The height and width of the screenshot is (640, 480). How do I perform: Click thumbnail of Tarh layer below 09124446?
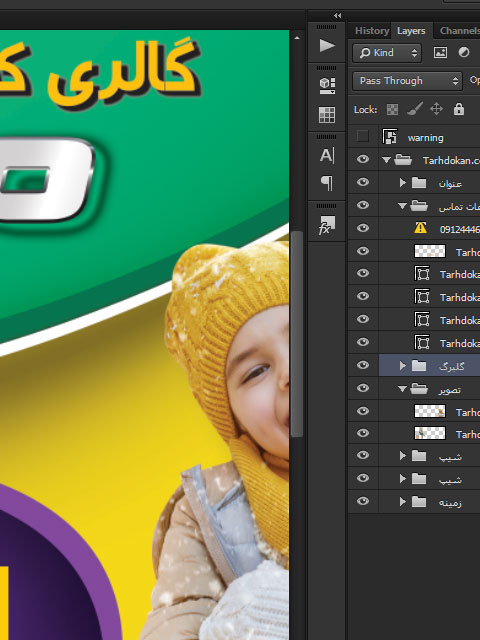pos(430,251)
